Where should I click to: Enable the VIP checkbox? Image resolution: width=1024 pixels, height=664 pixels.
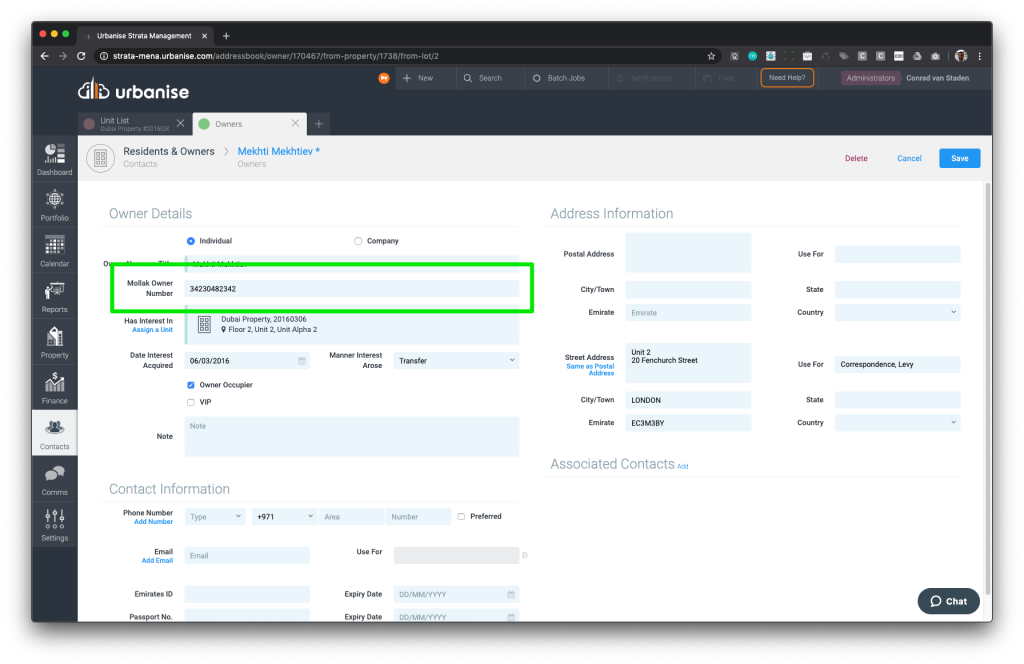pyautogui.click(x=191, y=402)
